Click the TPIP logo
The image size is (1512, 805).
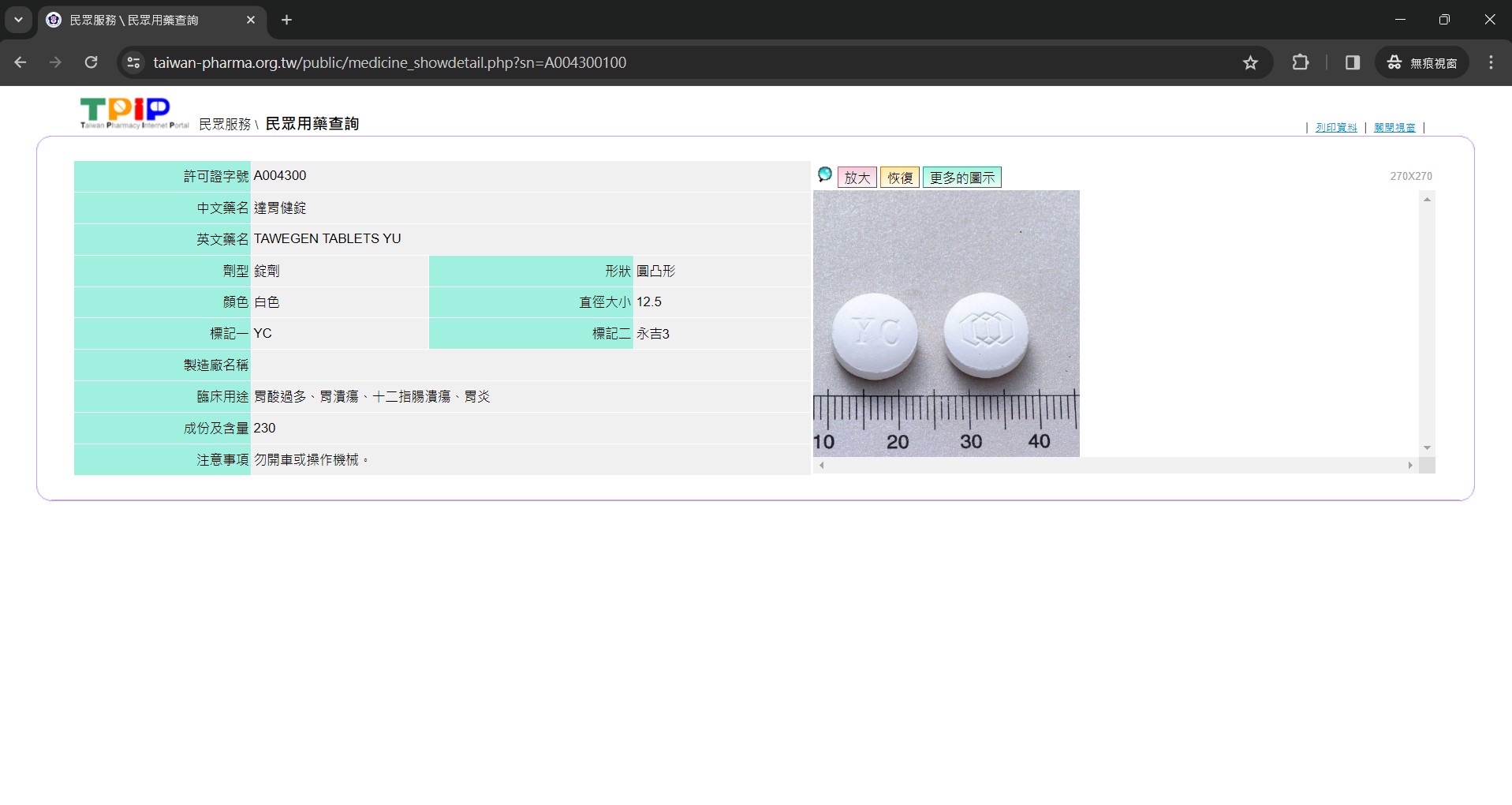134,114
